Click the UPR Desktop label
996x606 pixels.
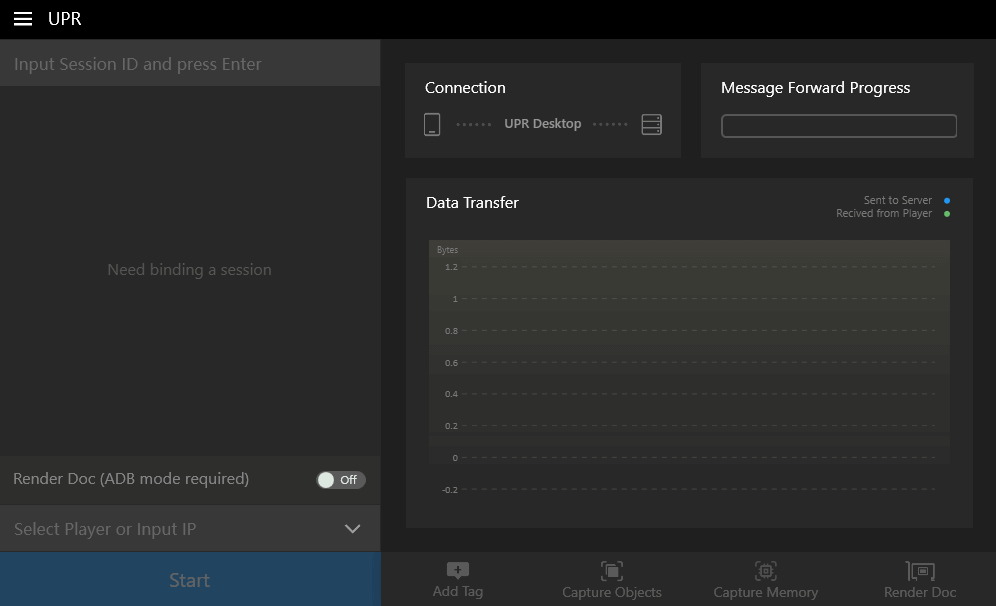(542, 124)
